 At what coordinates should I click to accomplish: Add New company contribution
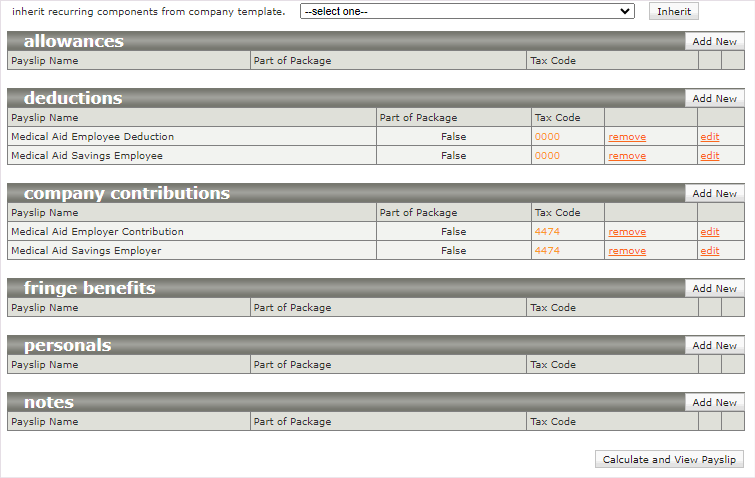714,194
